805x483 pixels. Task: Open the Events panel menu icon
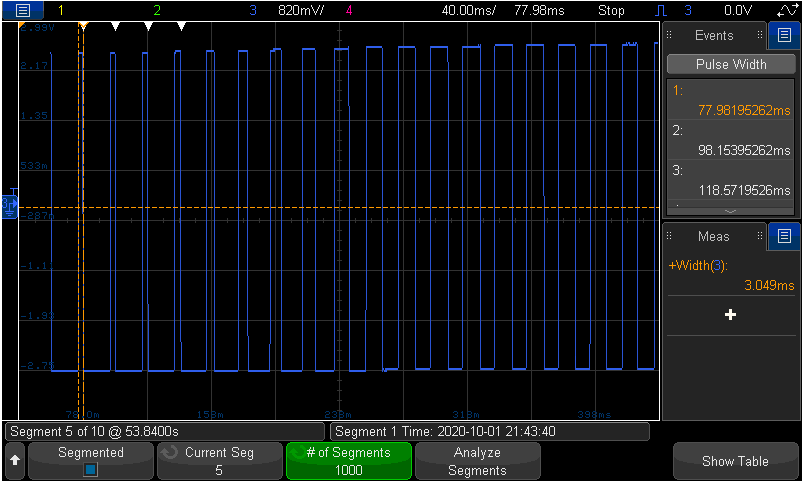(784, 36)
